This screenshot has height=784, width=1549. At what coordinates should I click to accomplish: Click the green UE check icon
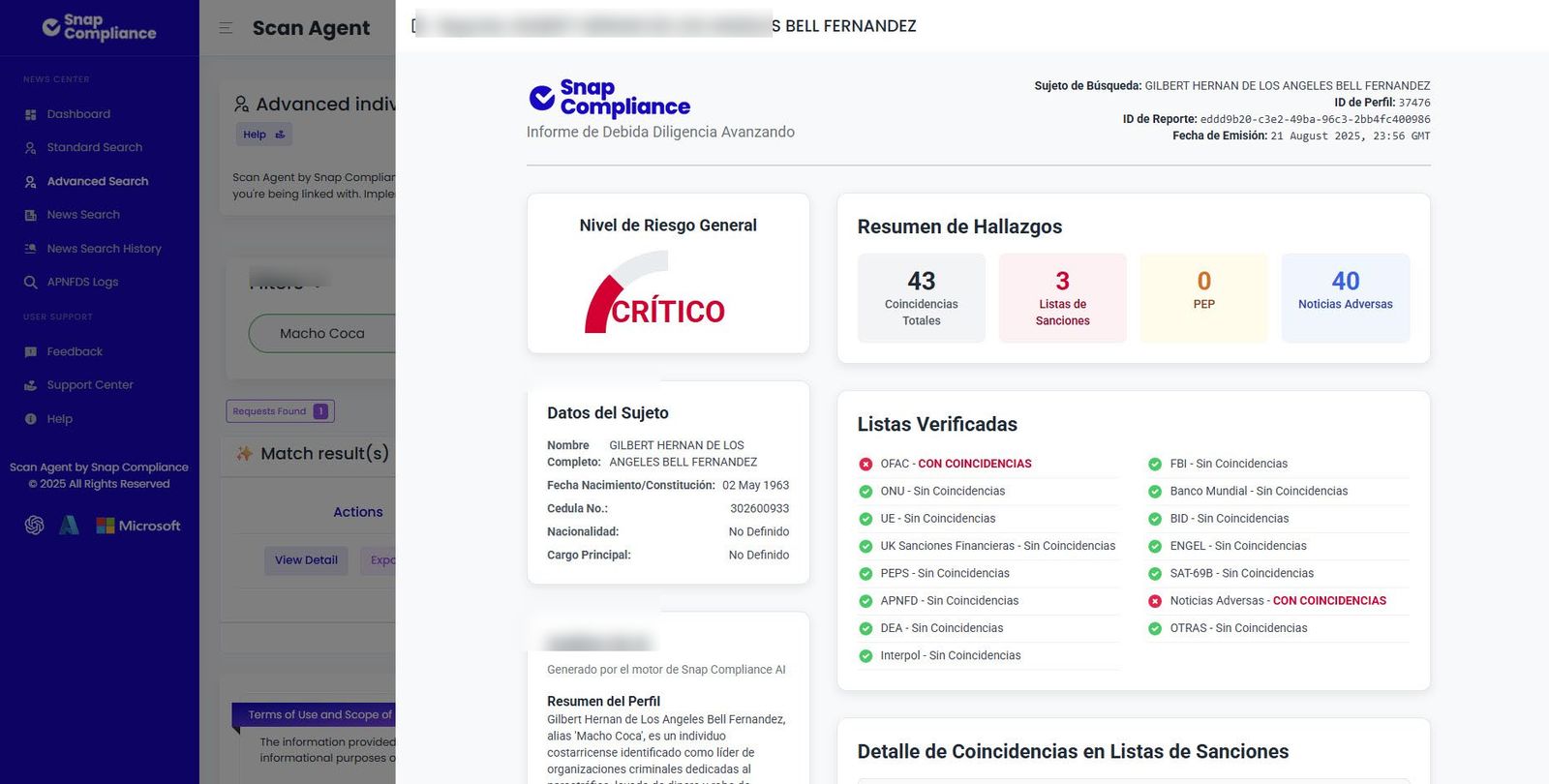[866, 519]
